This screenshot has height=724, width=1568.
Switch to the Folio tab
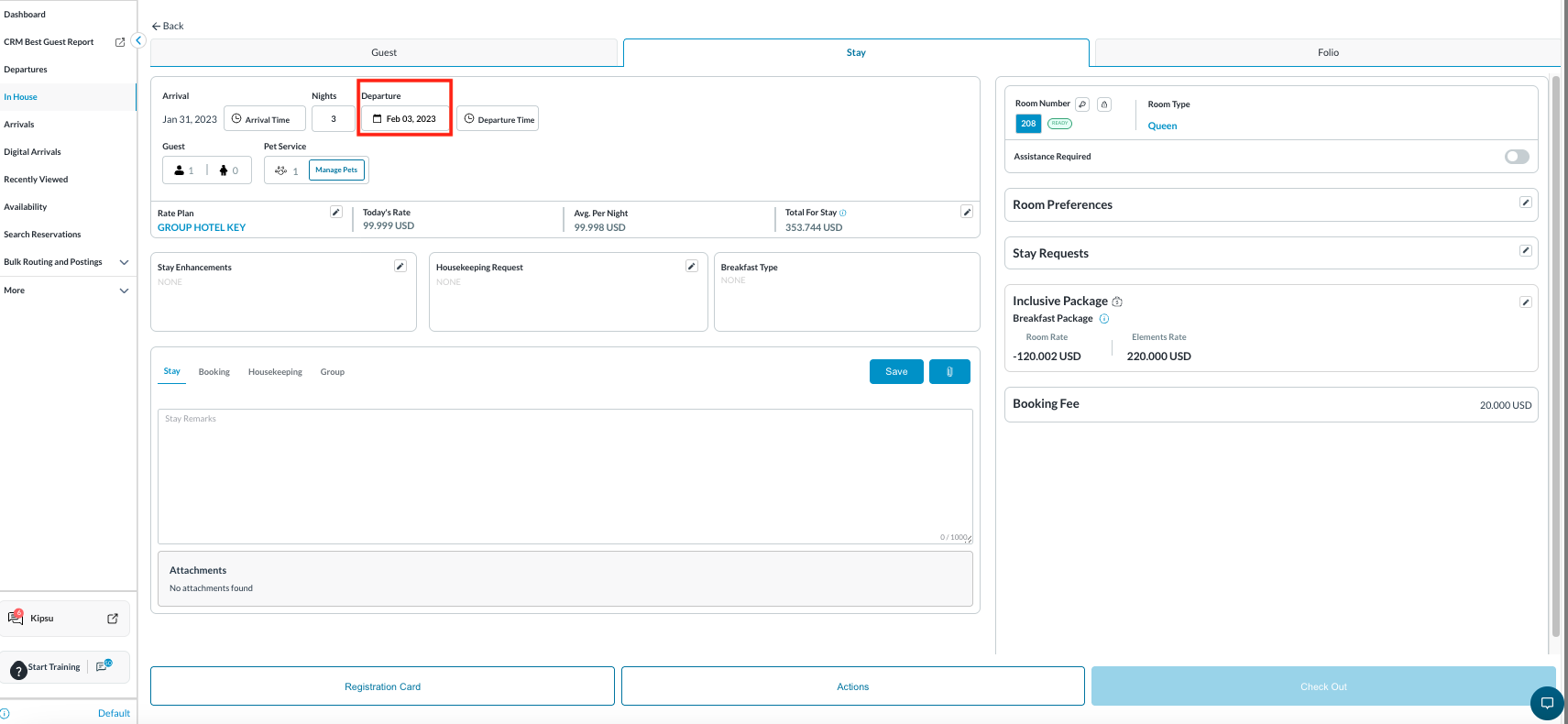tap(1328, 53)
